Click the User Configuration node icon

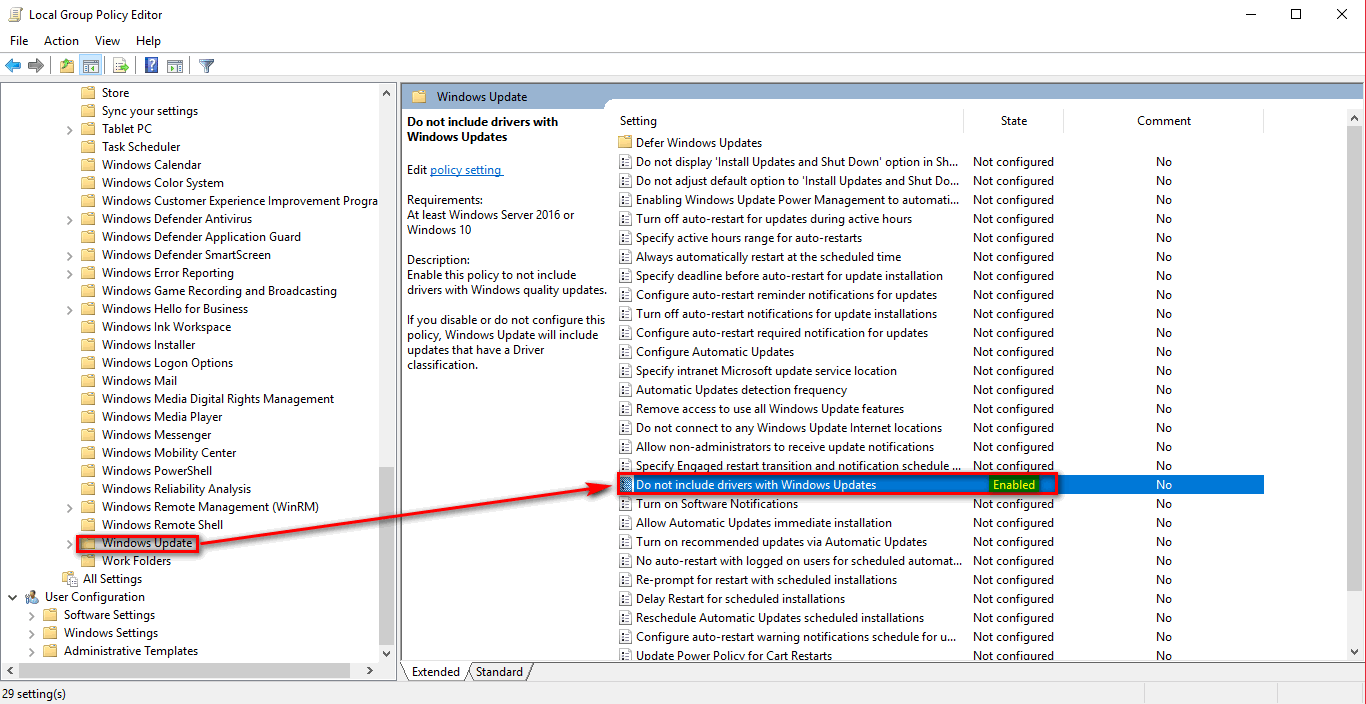coord(32,597)
